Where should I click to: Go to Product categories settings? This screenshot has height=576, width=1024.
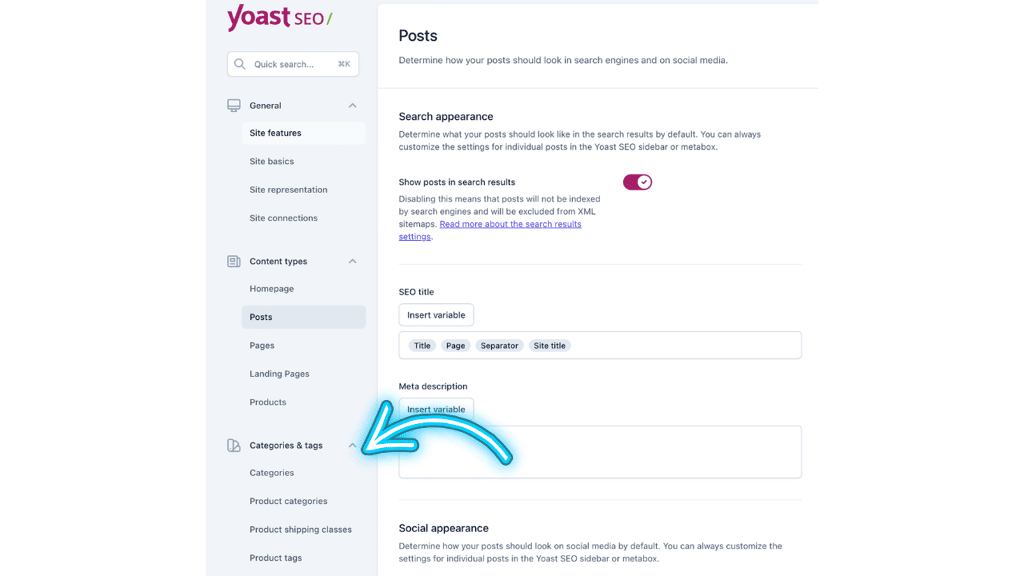click(x=289, y=501)
